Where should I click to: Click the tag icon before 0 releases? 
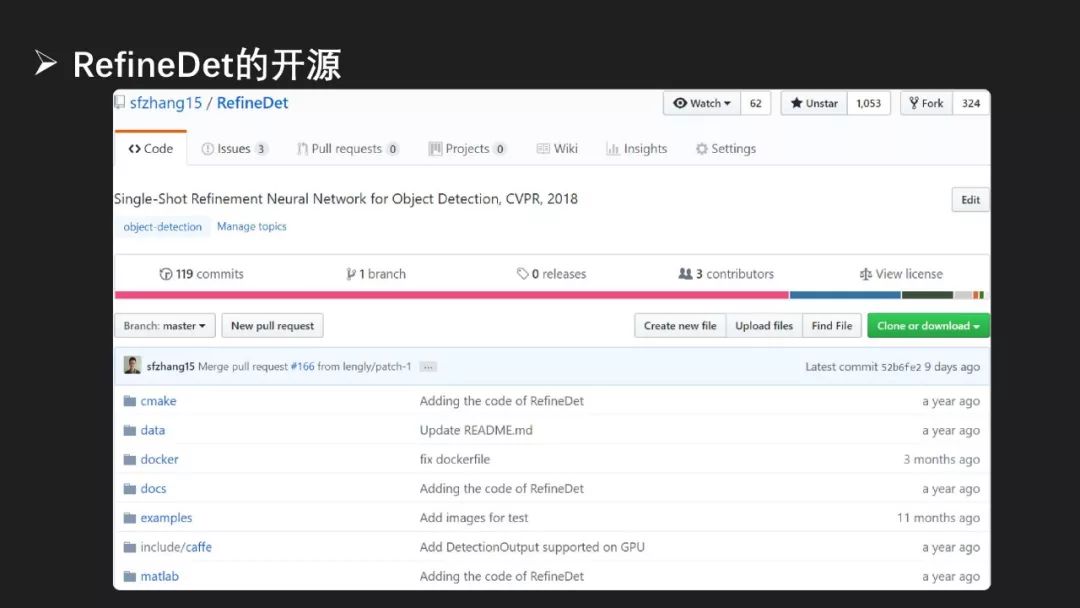pos(523,274)
